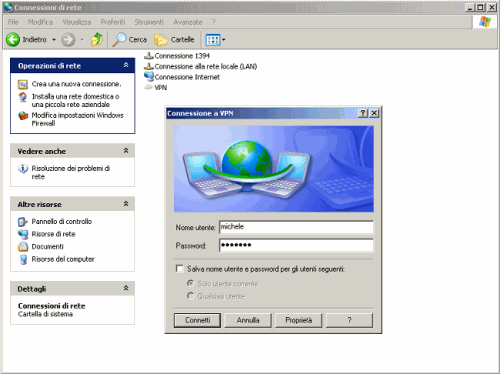Click Crea una nuova connessione link
Screen dimensions: 500x374
point(76,84)
